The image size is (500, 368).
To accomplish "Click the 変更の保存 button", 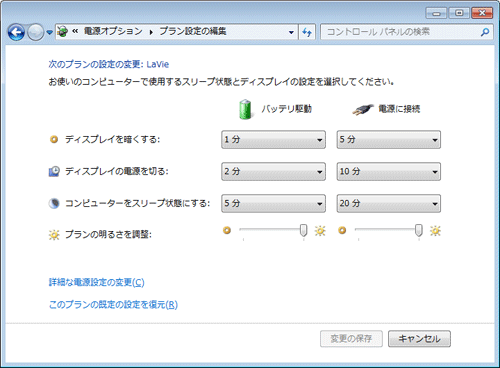I will click(x=351, y=339).
